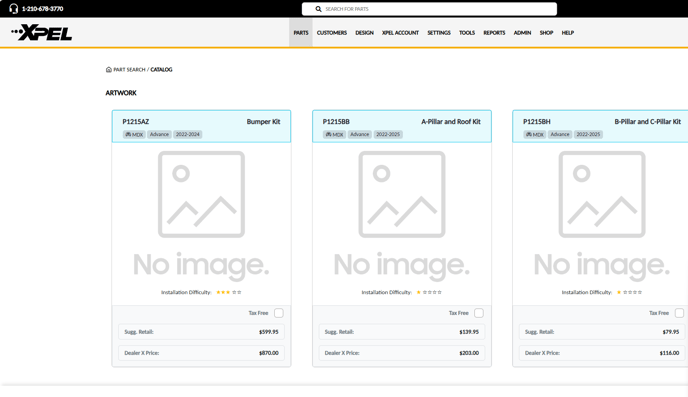Go to Part Search breadcrumb link
The width and height of the screenshot is (688, 397).
click(129, 69)
